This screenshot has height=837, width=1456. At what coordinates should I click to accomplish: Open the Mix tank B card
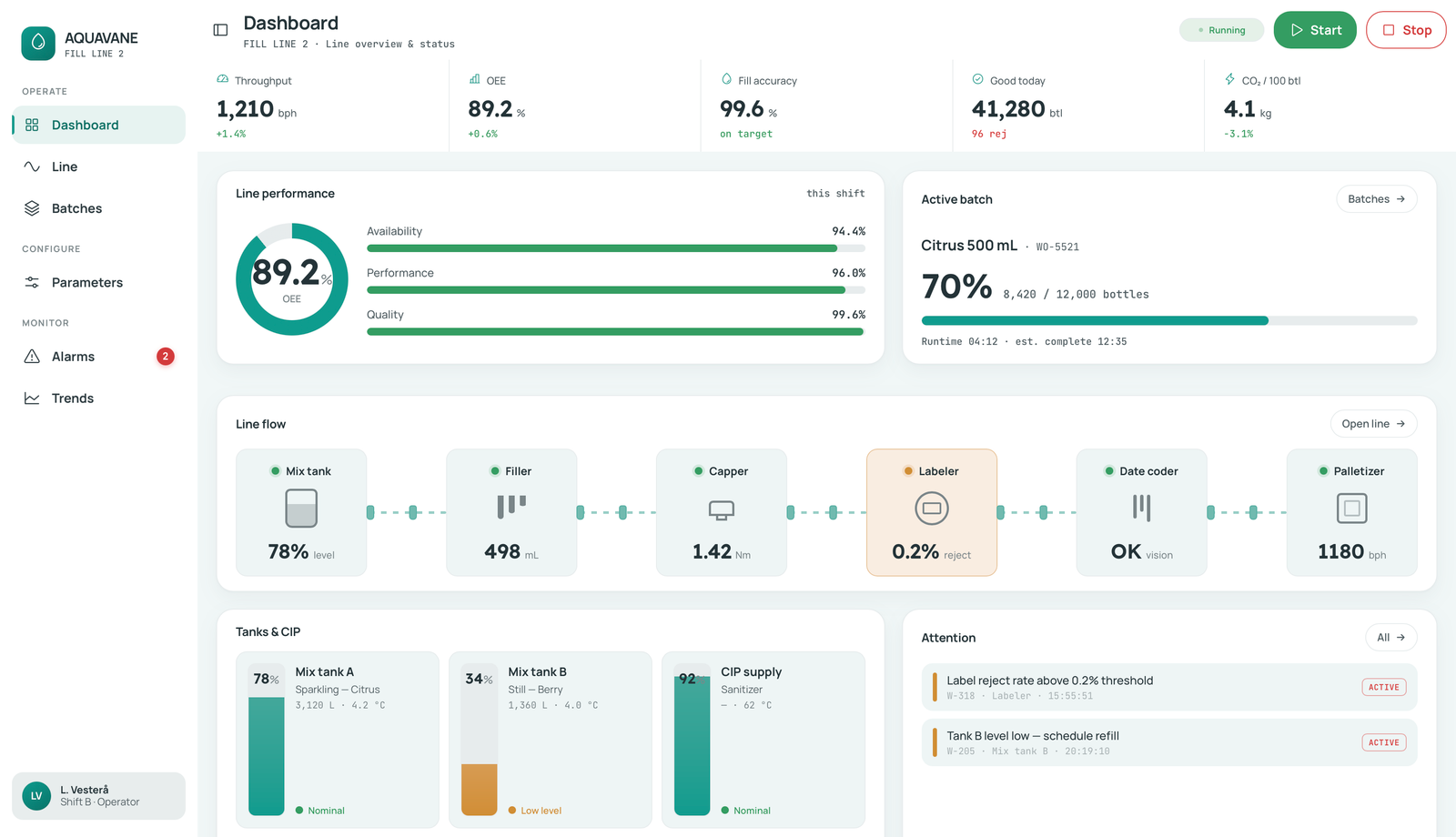pos(550,740)
